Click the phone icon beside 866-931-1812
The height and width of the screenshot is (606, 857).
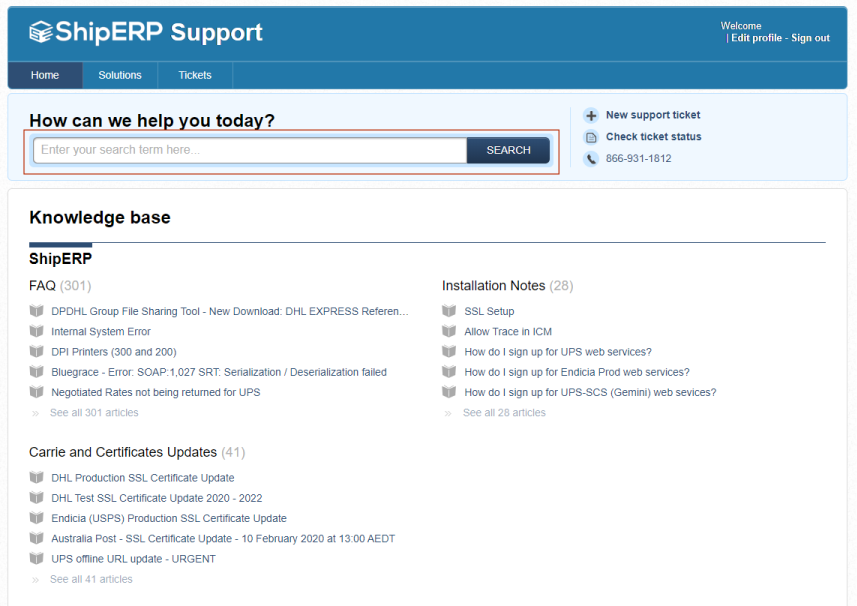pos(592,158)
